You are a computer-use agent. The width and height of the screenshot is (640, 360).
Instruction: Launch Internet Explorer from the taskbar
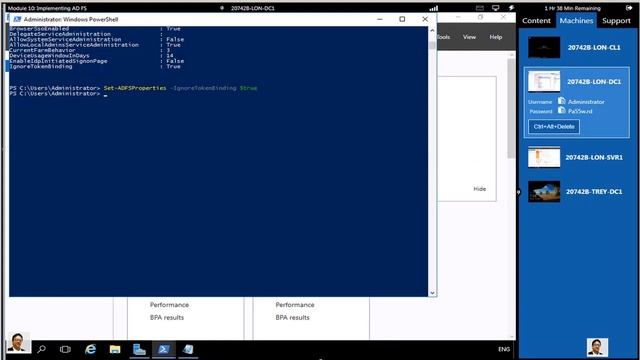pyautogui.click(x=90, y=349)
